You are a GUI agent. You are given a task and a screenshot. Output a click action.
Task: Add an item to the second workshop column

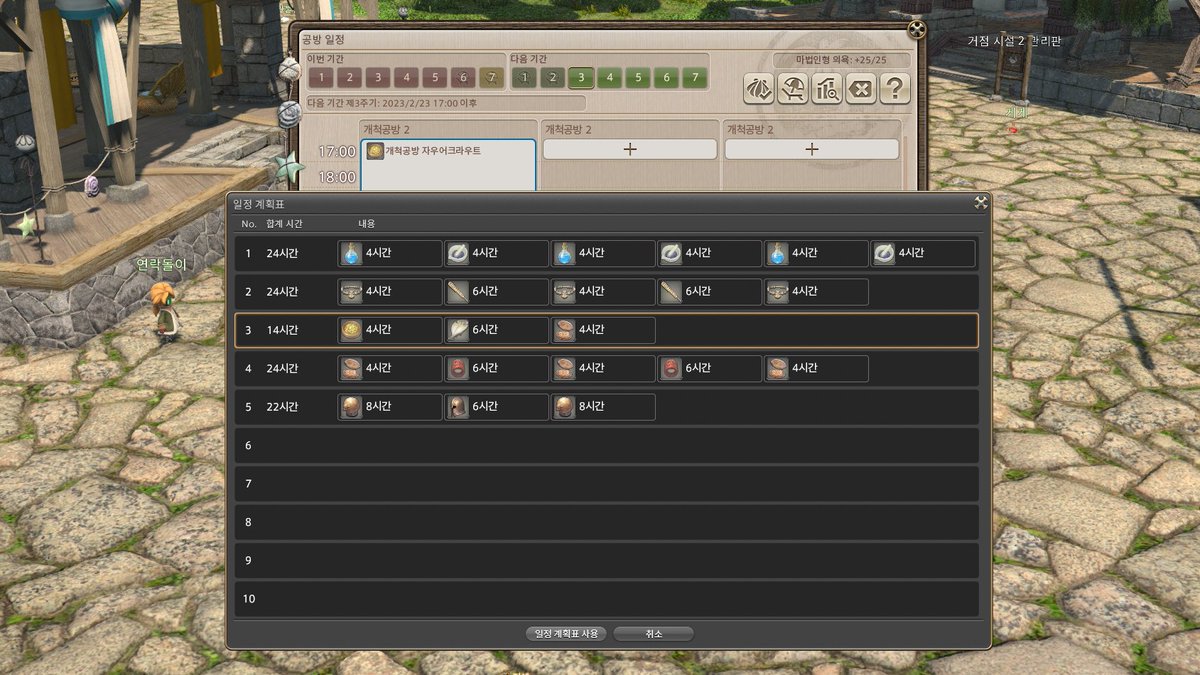[x=630, y=149]
